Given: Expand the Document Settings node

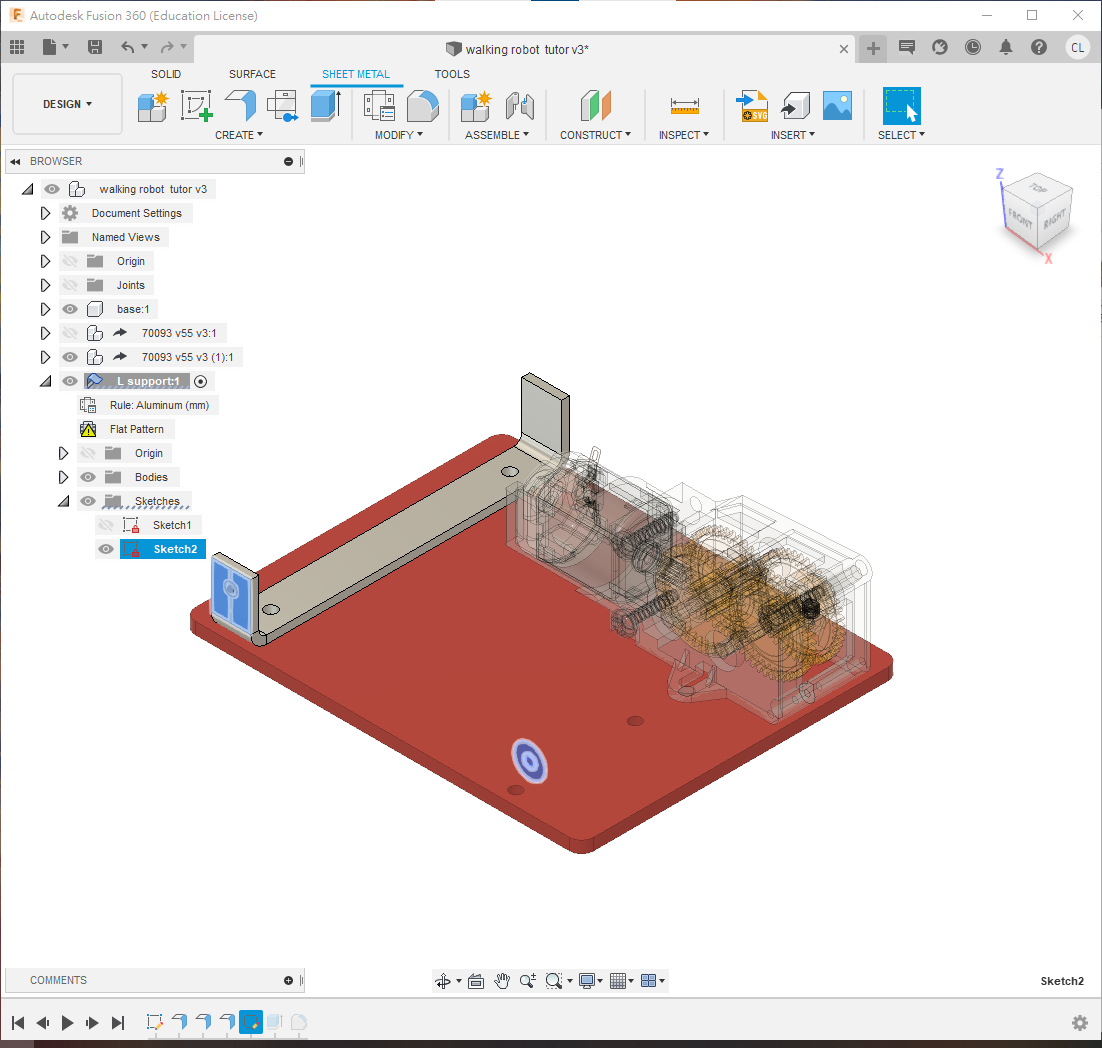Looking at the screenshot, I should click(x=45, y=213).
